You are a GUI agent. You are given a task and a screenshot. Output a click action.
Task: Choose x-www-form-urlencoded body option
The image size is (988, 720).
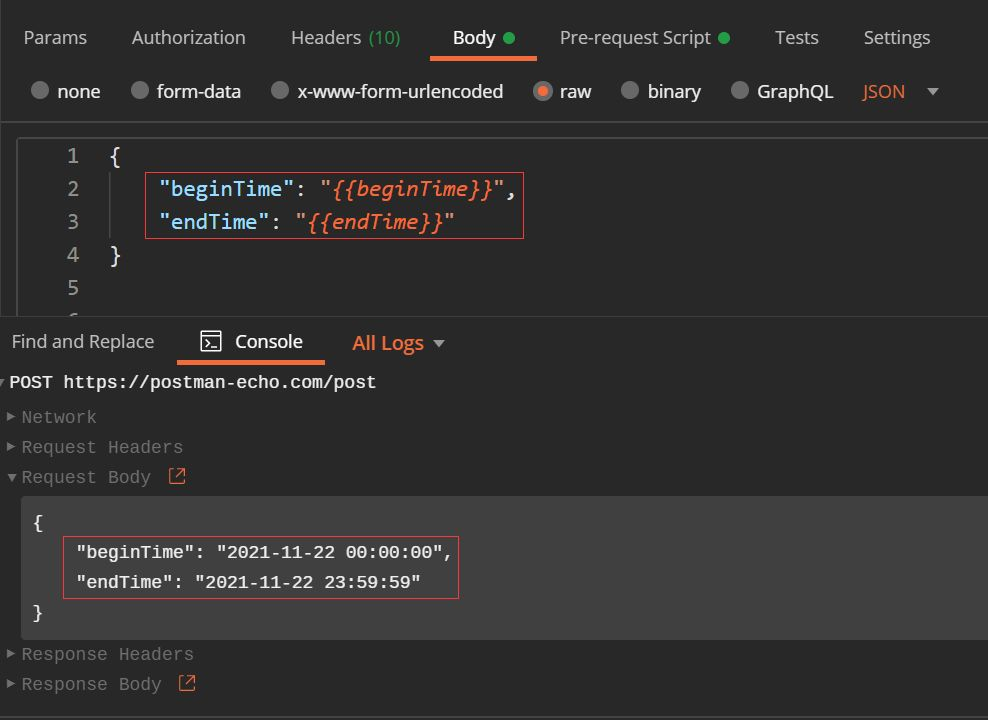click(x=280, y=91)
